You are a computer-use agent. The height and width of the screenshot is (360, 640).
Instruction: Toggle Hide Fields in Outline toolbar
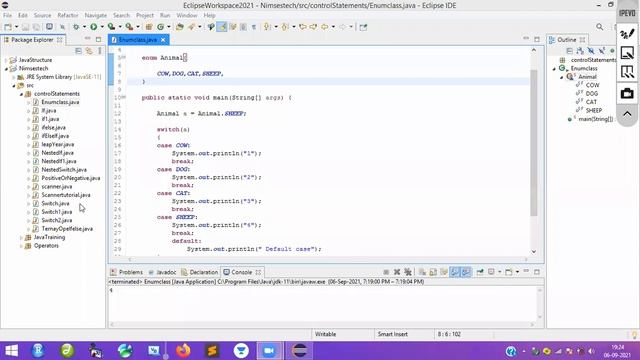pyautogui.click(x=591, y=51)
